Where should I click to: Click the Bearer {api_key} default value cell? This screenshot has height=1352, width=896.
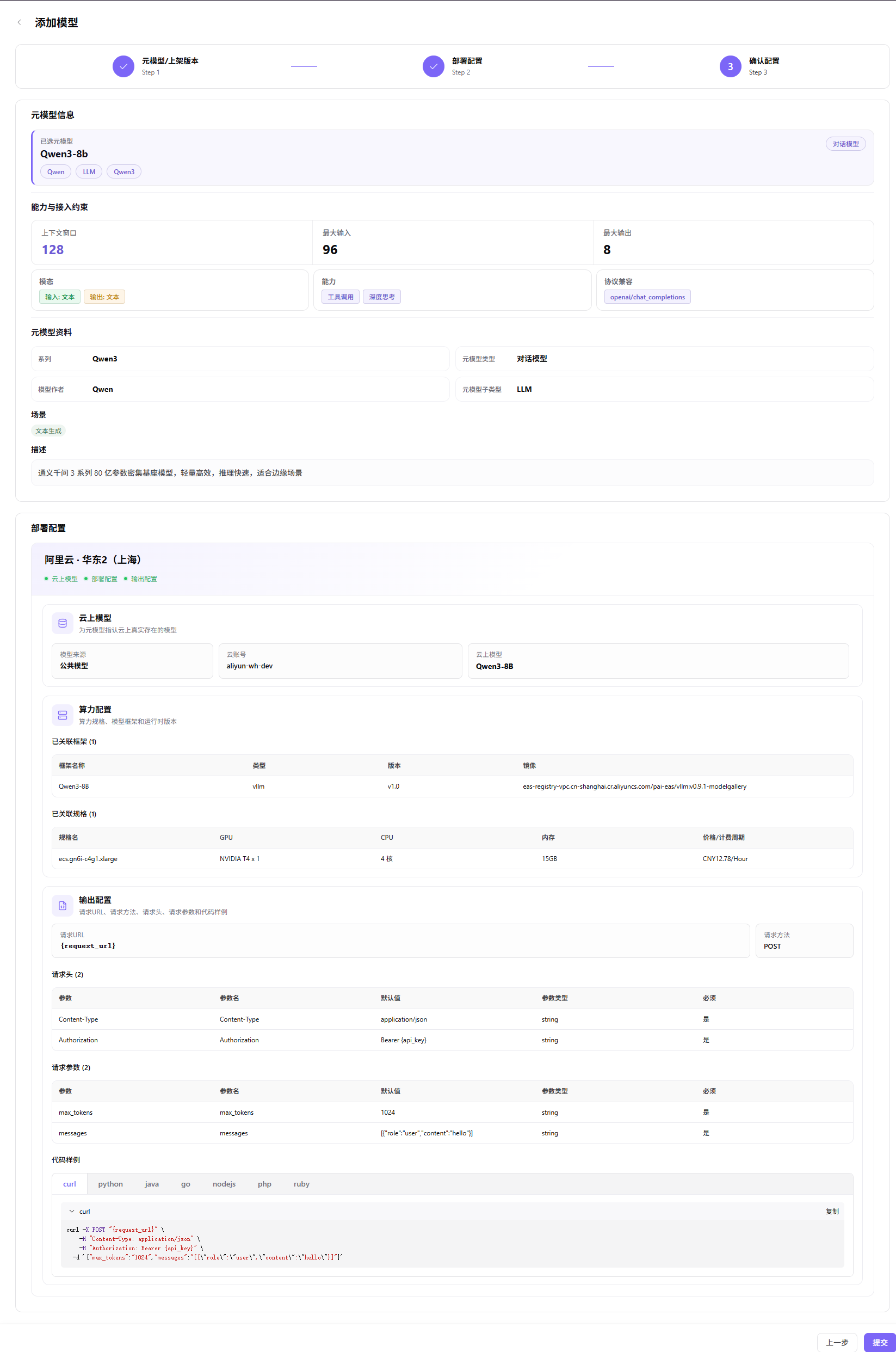[x=404, y=1040]
